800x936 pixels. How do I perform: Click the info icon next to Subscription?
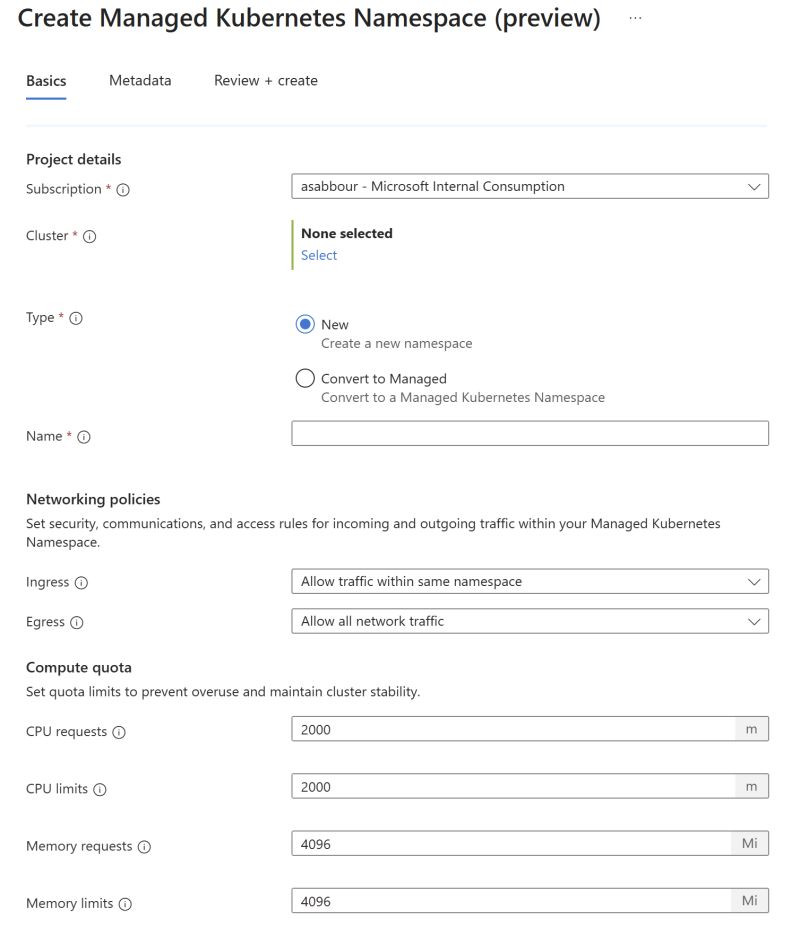click(x=124, y=190)
